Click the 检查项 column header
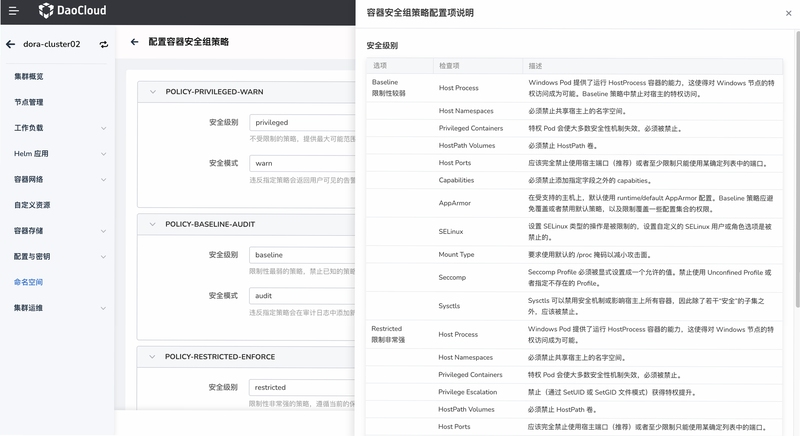This screenshot has height=436, width=800. point(449,66)
